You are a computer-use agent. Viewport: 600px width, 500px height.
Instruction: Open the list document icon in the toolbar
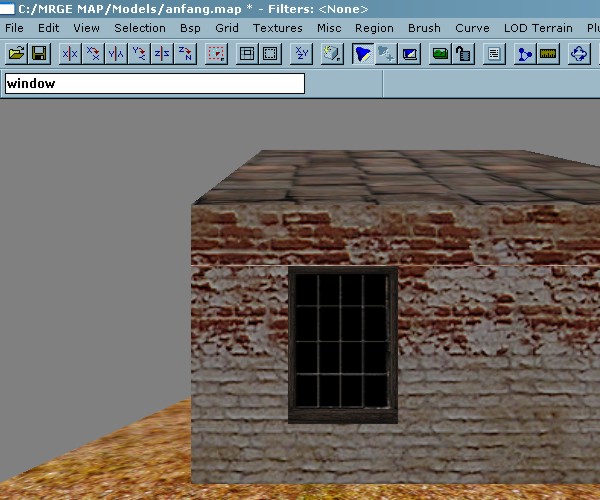point(494,54)
